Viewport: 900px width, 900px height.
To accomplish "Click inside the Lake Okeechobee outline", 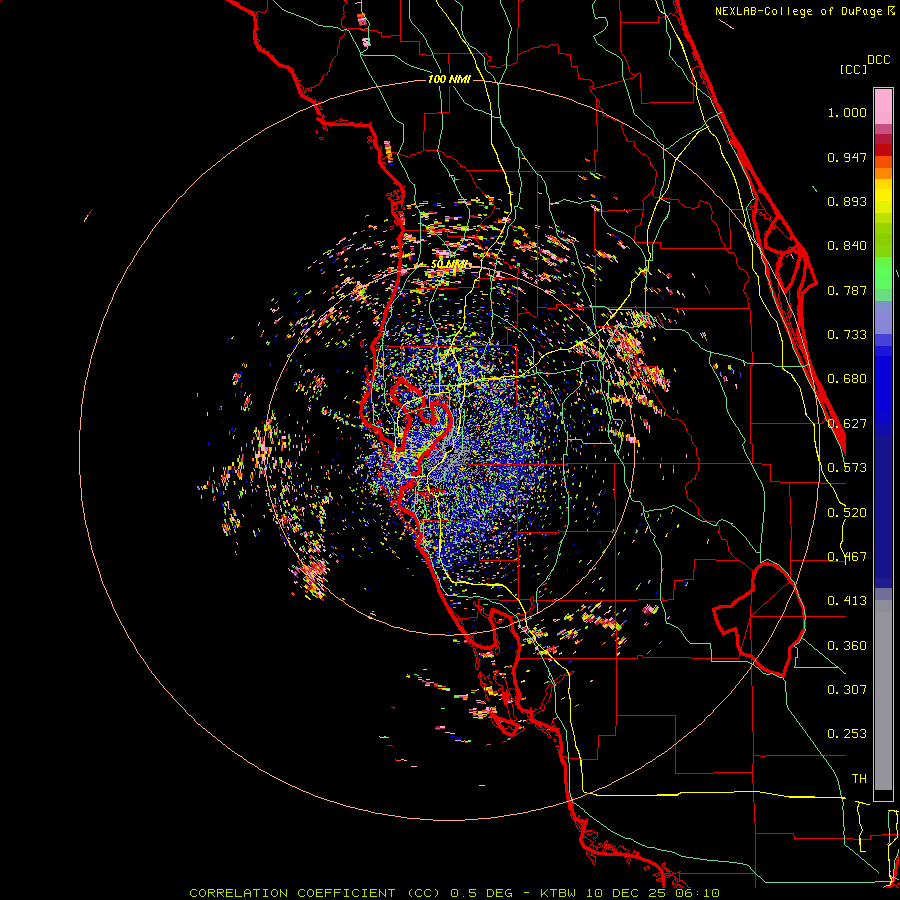I will (x=766, y=617).
